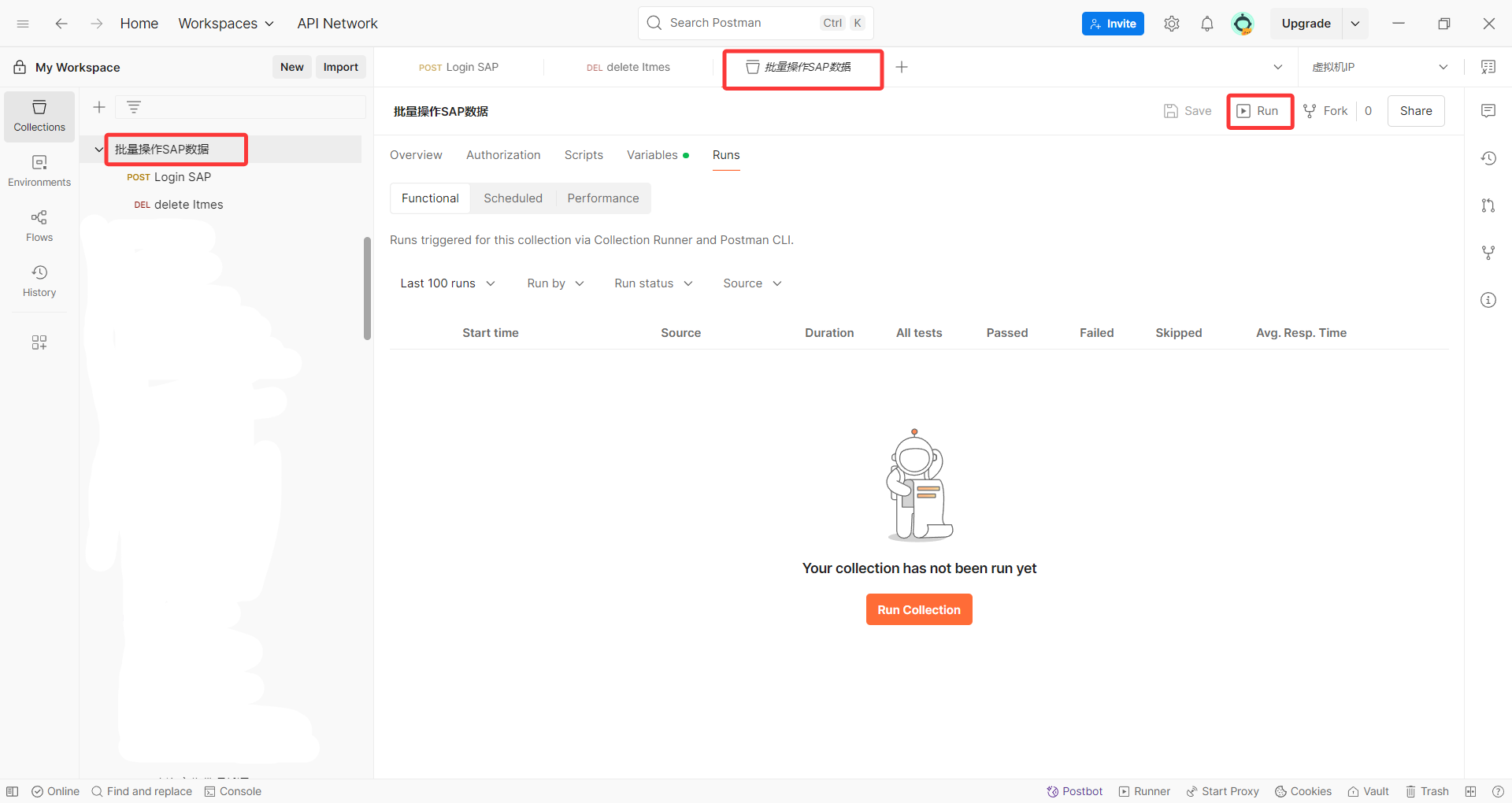The image size is (1512, 803).
Task: Select the Performance runs tab
Action: [603, 198]
